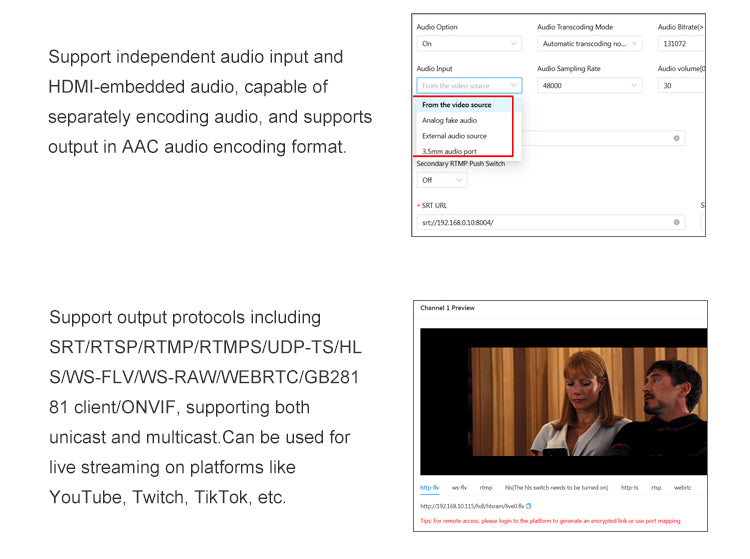
Task: Click the http://192.168.10.115 stream URL text
Action: [x=472, y=506]
